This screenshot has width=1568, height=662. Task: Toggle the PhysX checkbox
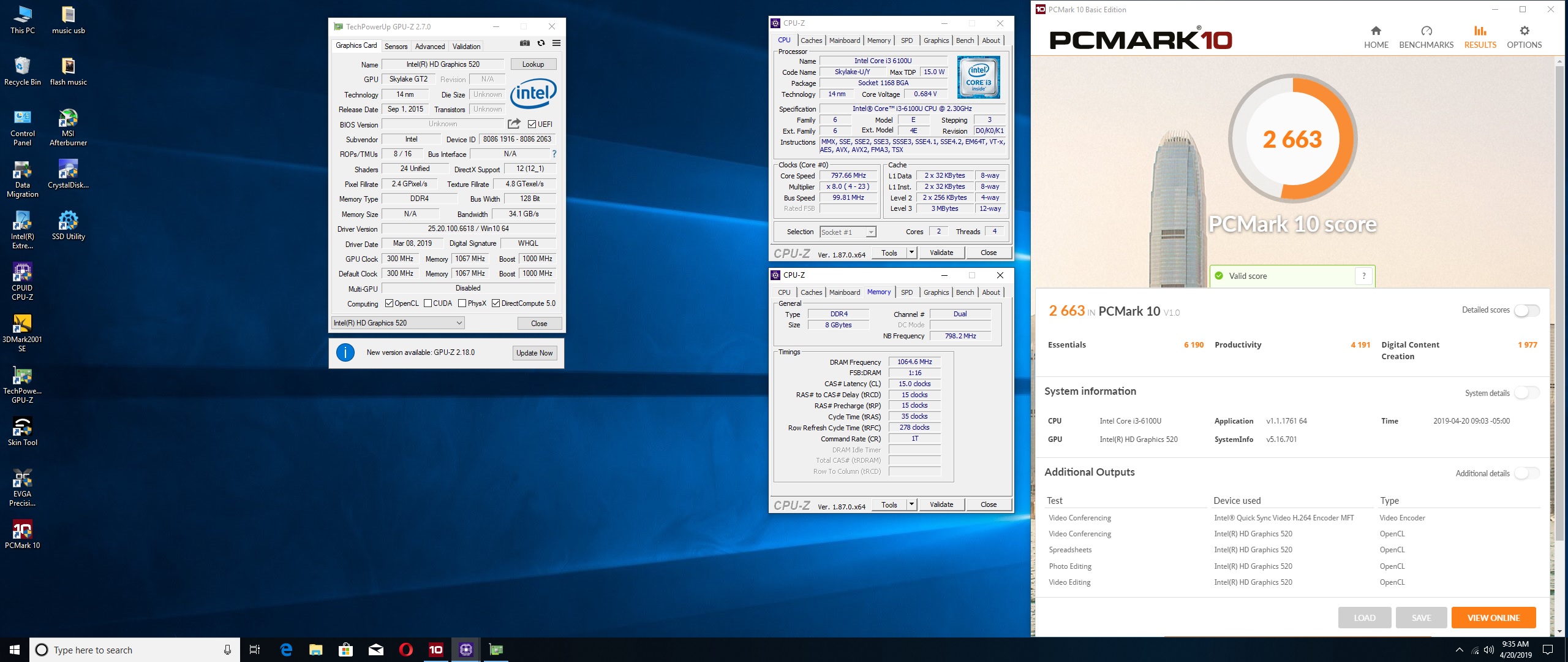pyautogui.click(x=462, y=303)
